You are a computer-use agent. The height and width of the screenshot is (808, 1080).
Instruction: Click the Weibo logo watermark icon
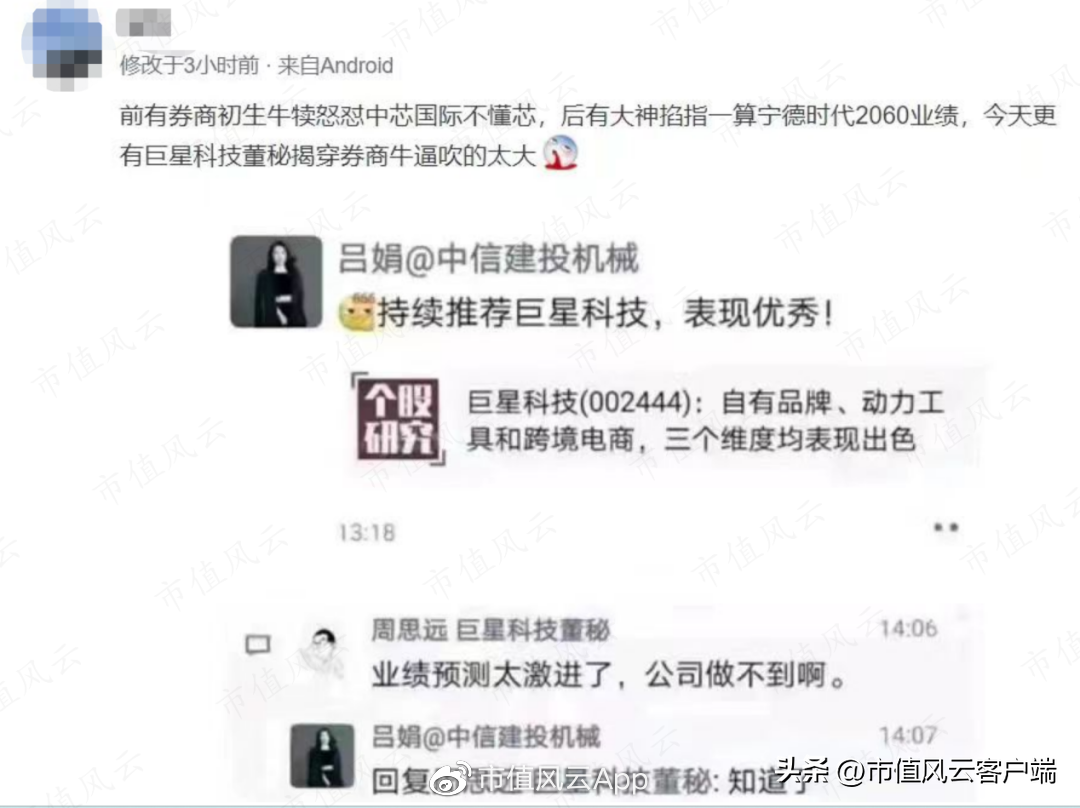[451, 779]
